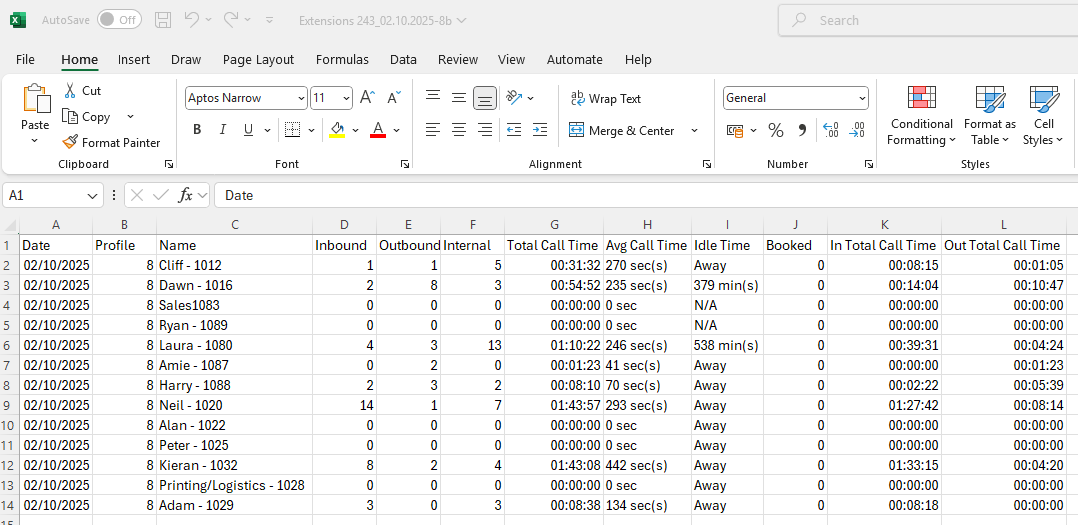Toggle the AutoSave switch
Image resolution: width=1078 pixels, height=525 pixels.
click(119, 20)
